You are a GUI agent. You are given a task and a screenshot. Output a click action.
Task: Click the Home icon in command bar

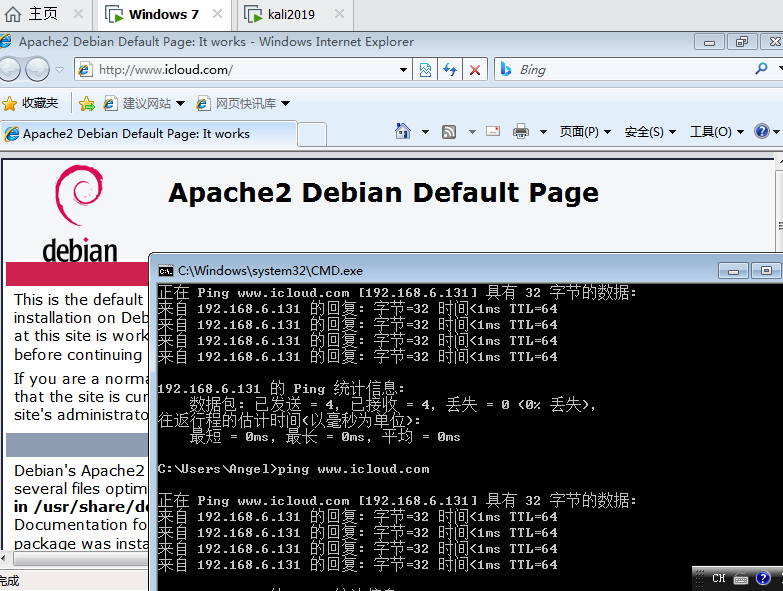pos(403,131)
